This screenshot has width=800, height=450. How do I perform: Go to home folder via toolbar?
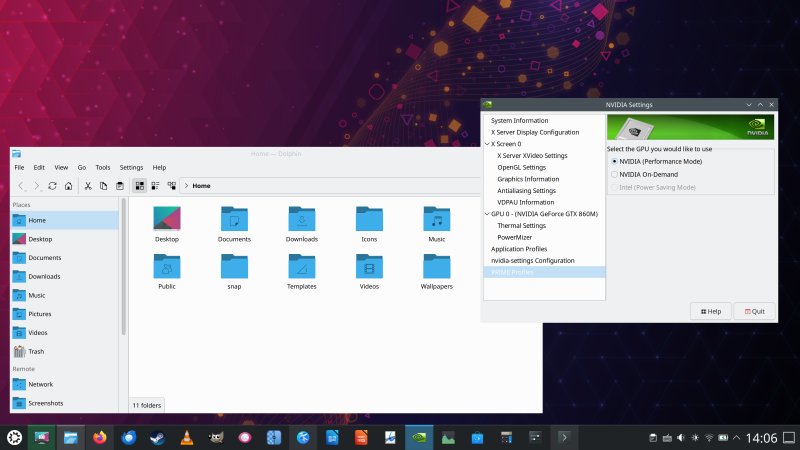click(x=68, y=186)
